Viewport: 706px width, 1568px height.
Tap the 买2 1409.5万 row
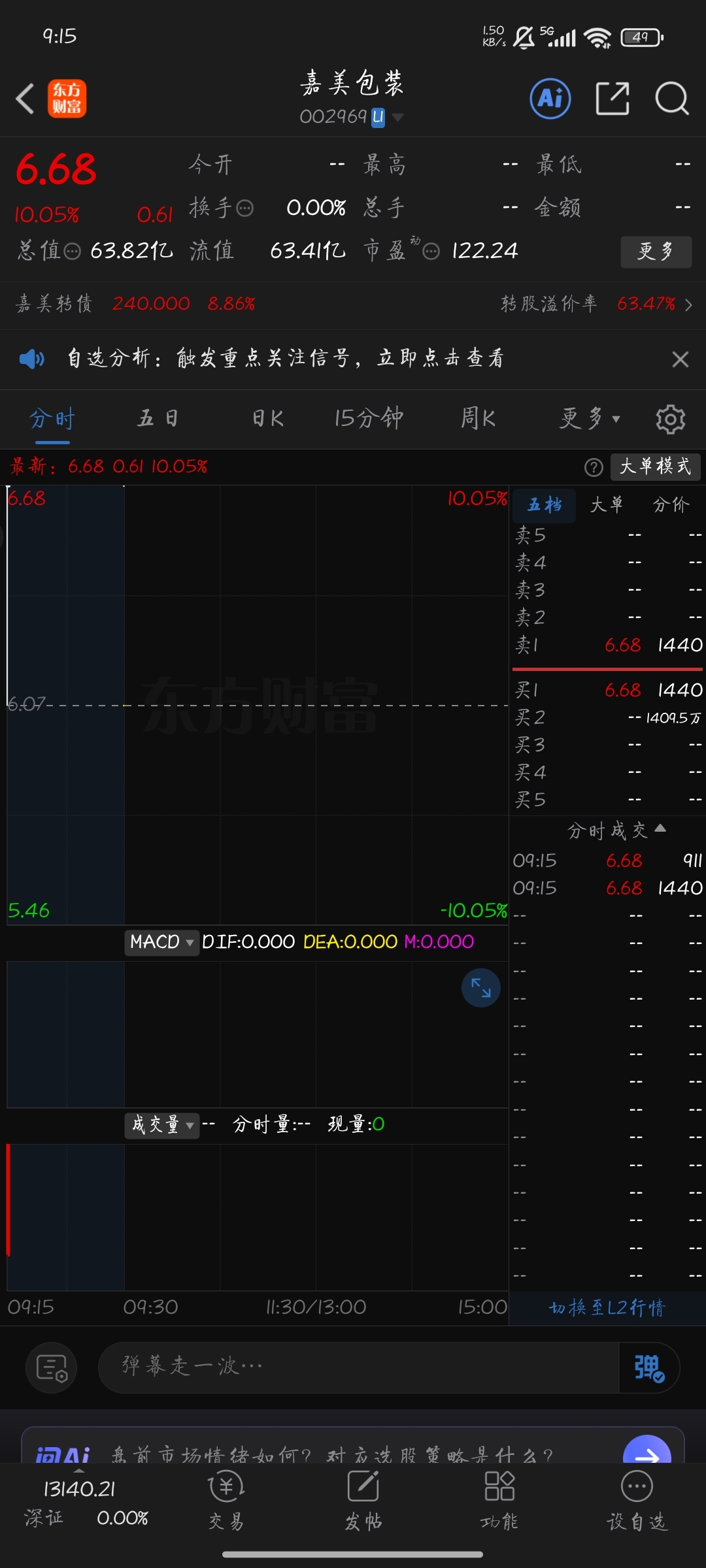coord(608,717)
